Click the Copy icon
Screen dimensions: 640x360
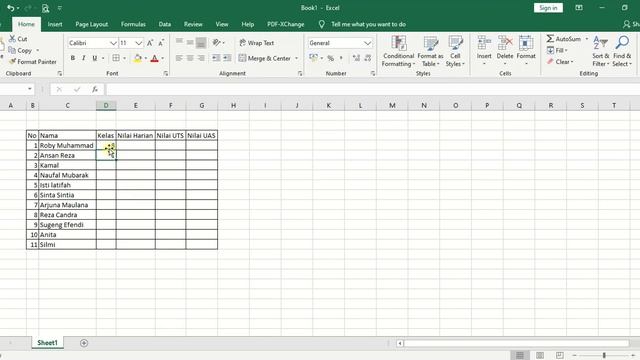[x=12, y=50]
